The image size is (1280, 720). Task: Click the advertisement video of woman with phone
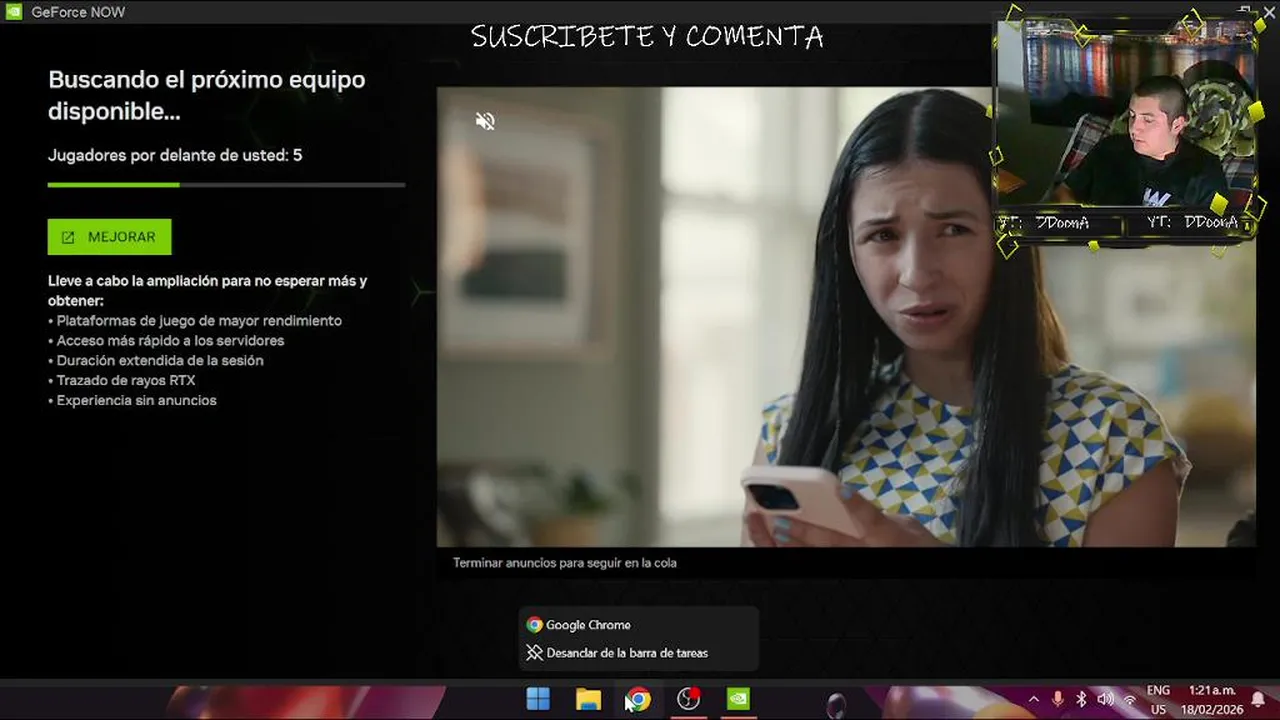tap(846, 316)
